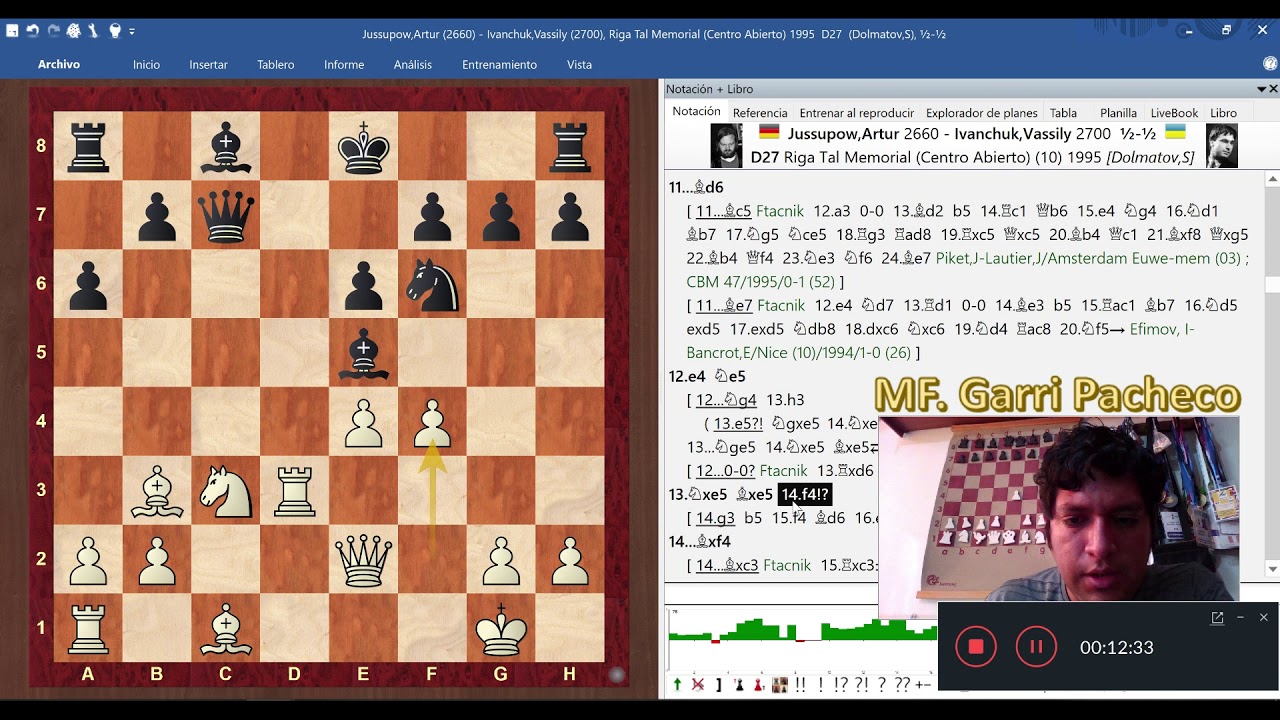The image size is (1280, 720).
Task: Pop out the recorder widget window
Action: [1217, 618]
